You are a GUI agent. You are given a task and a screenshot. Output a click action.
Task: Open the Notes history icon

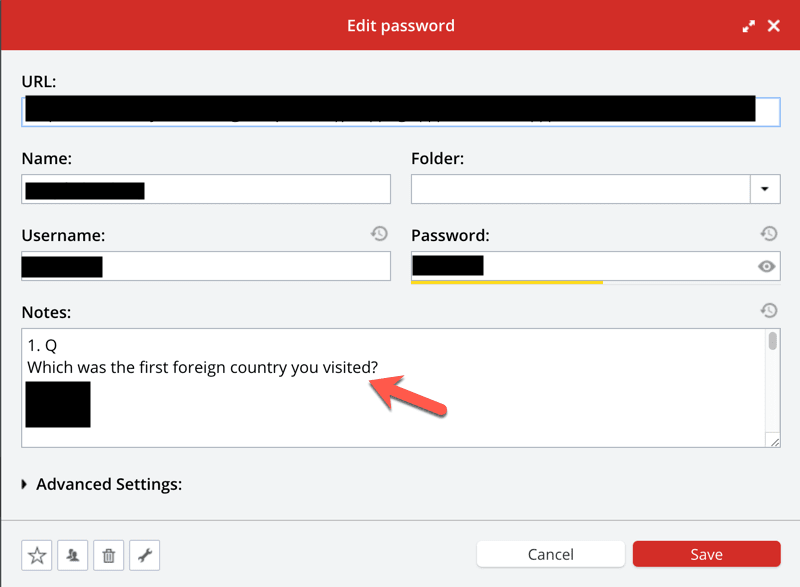pos(768,311)
